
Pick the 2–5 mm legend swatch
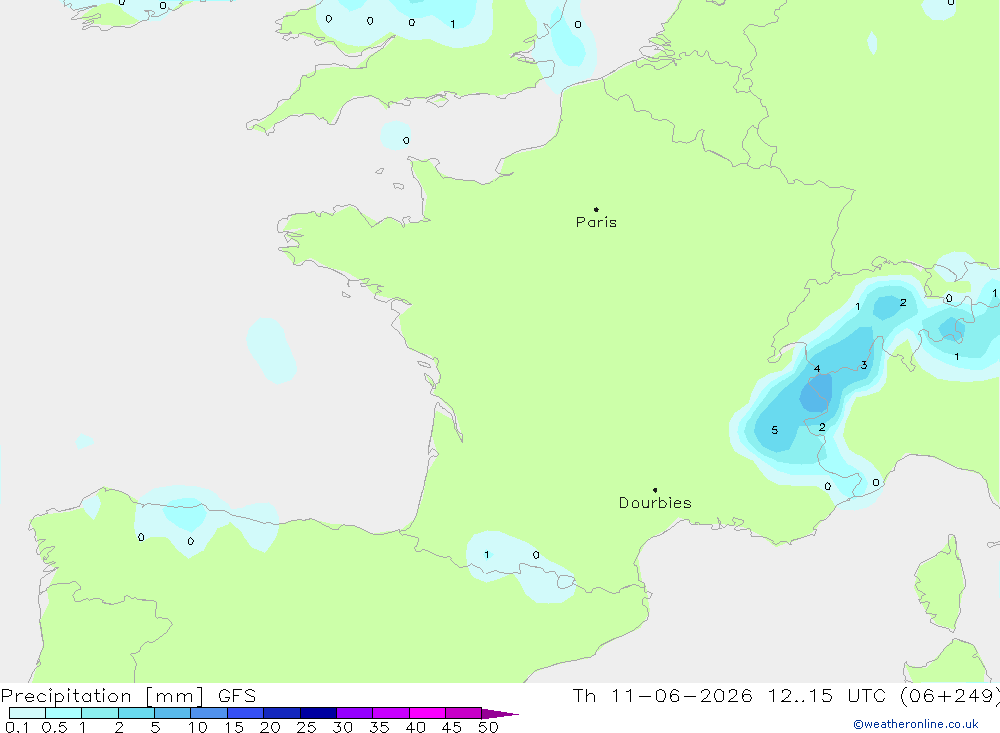[x=136, y=713]
